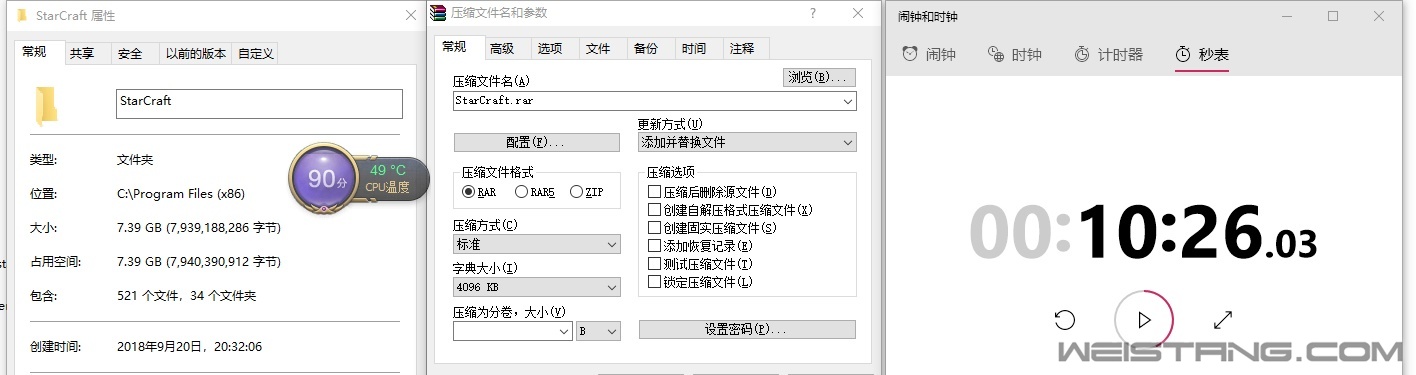Screen dimensions: 1416x375
Task: Open the archive name StarCraft.rar dropdown arrow
Action: (848, 101)
